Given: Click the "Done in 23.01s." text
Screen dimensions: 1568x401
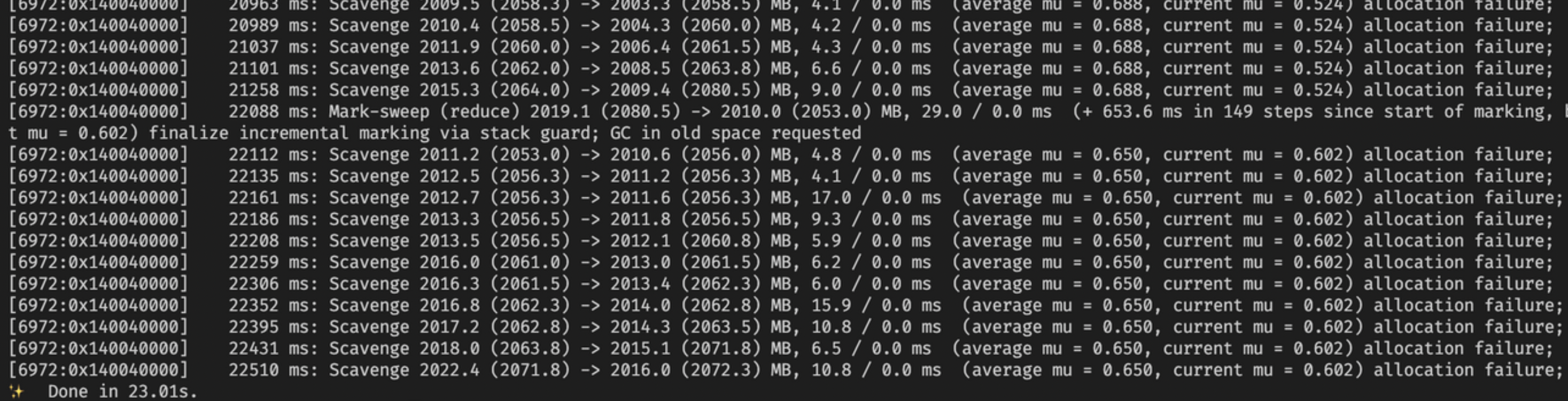Looking at the screenshot, I should (122, 391).
